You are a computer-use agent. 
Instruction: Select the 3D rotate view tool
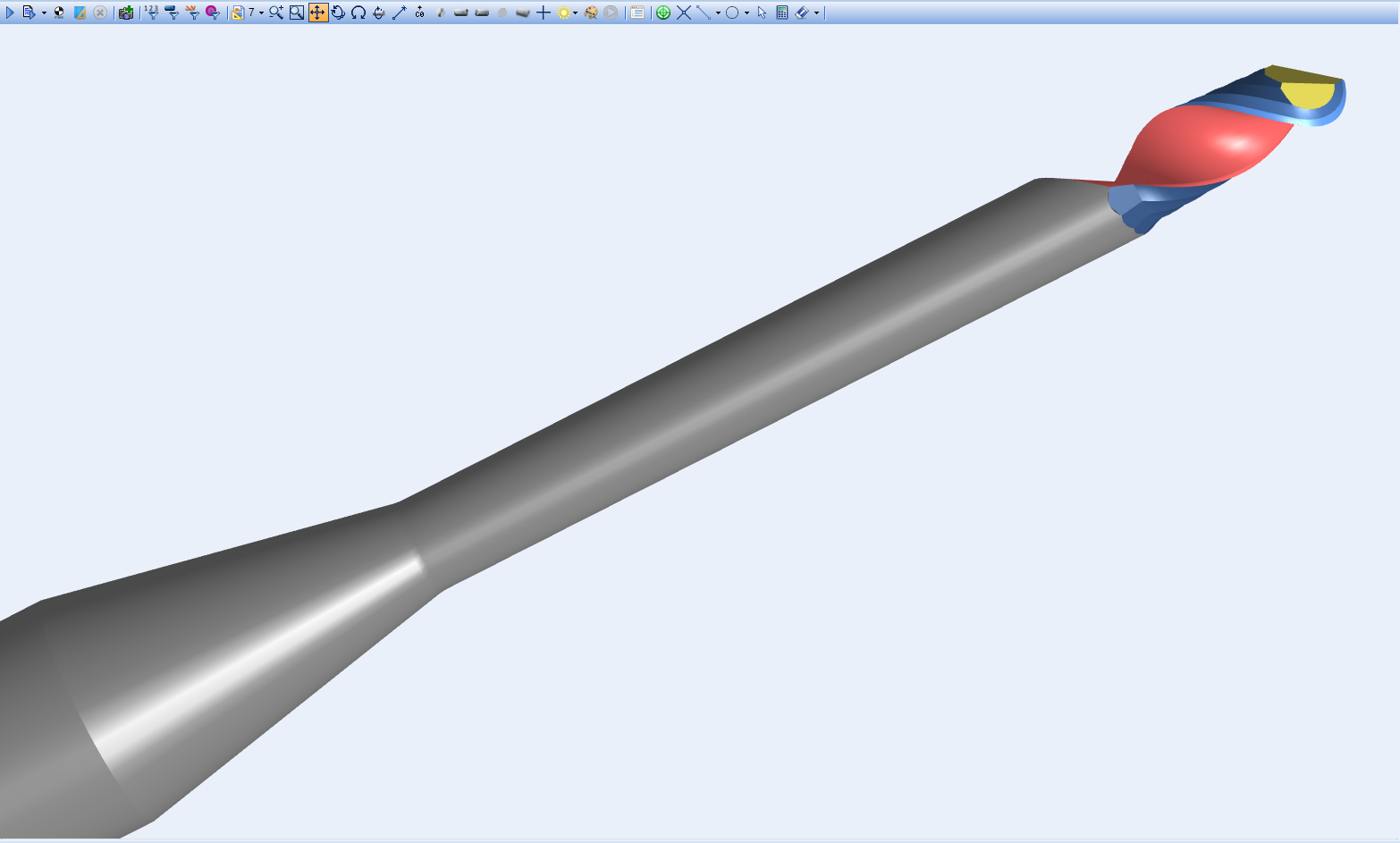338,13
